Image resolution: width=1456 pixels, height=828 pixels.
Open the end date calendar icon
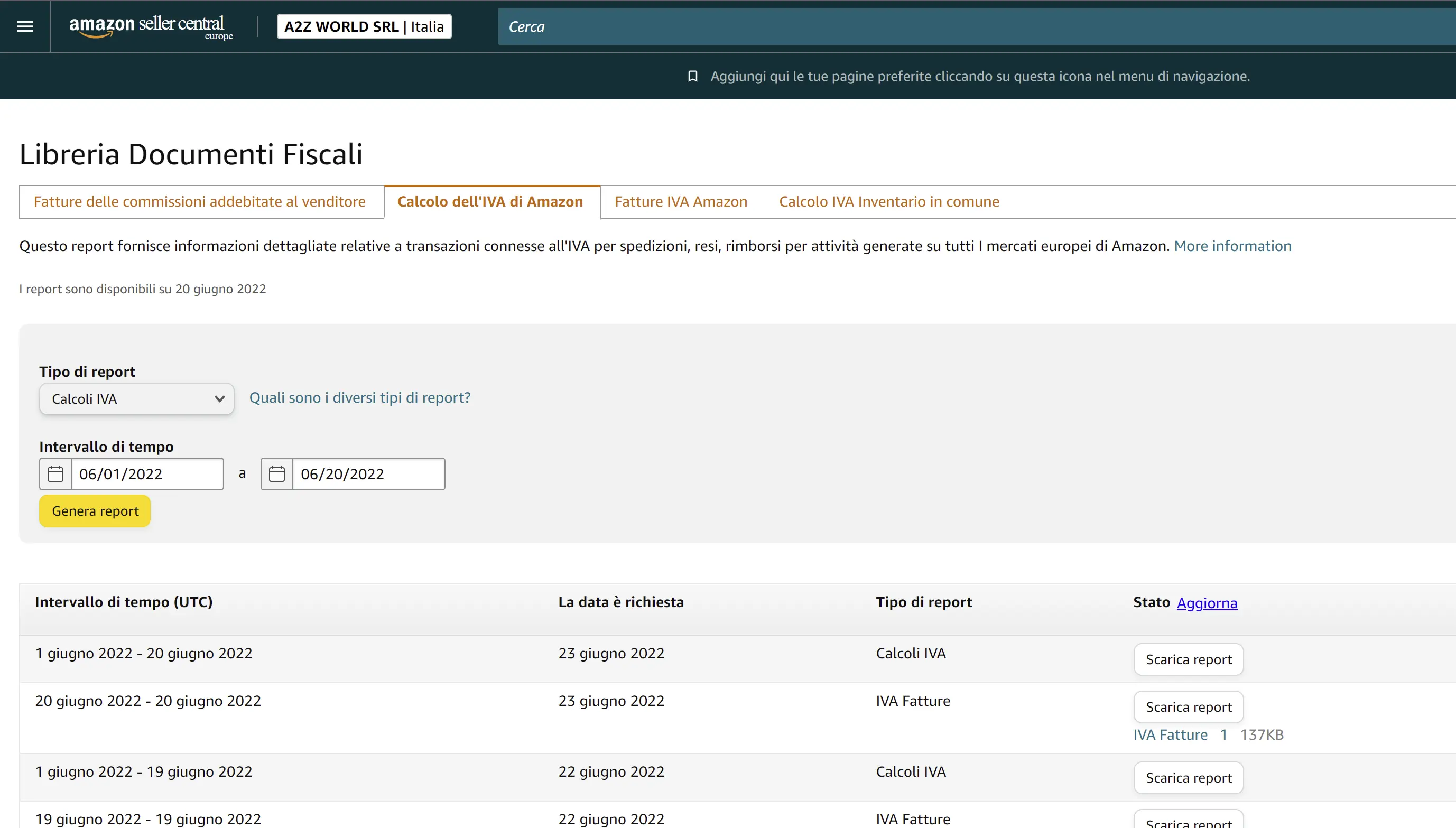coord(276,474)
